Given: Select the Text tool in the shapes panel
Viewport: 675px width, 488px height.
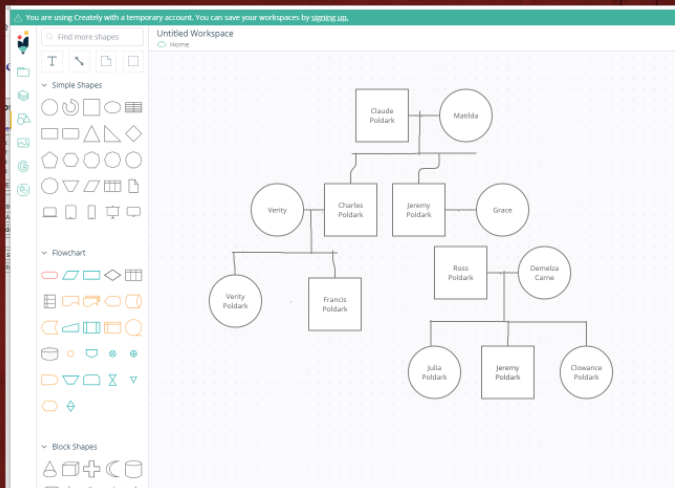Looking at the screenshot, I should [x=52, y=61].
